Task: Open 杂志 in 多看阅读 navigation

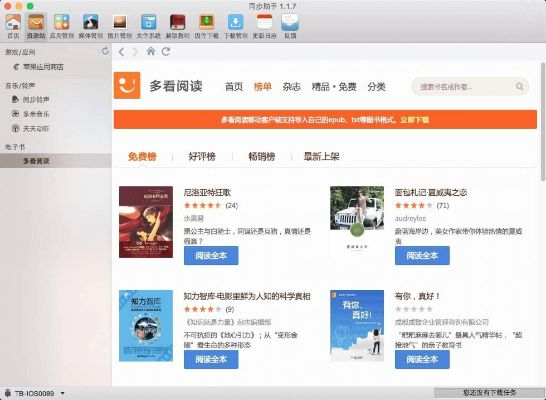Action: pos(291,87)
